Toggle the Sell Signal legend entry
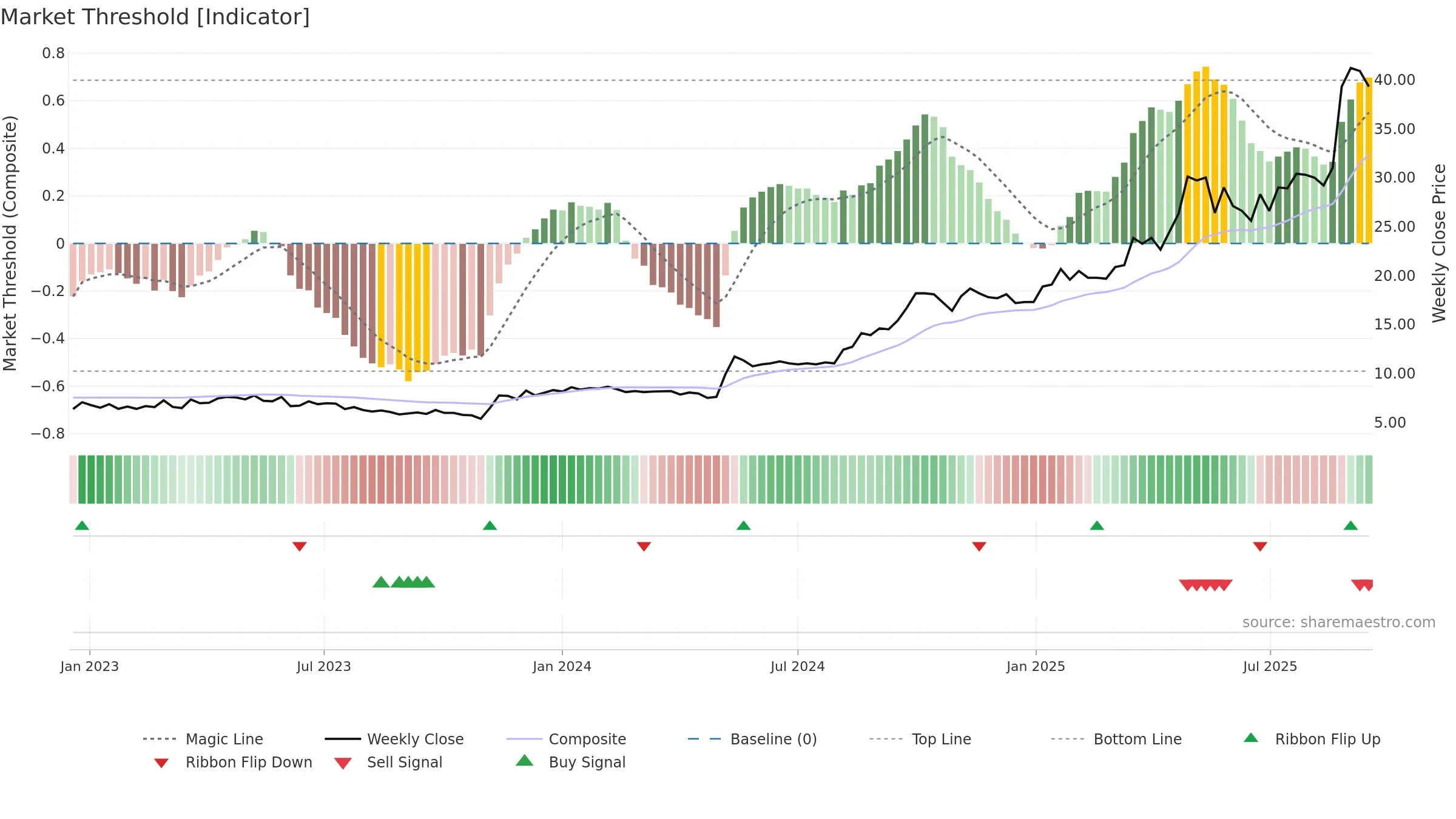This screenshot has width=1456, height=819. point(388,762)
